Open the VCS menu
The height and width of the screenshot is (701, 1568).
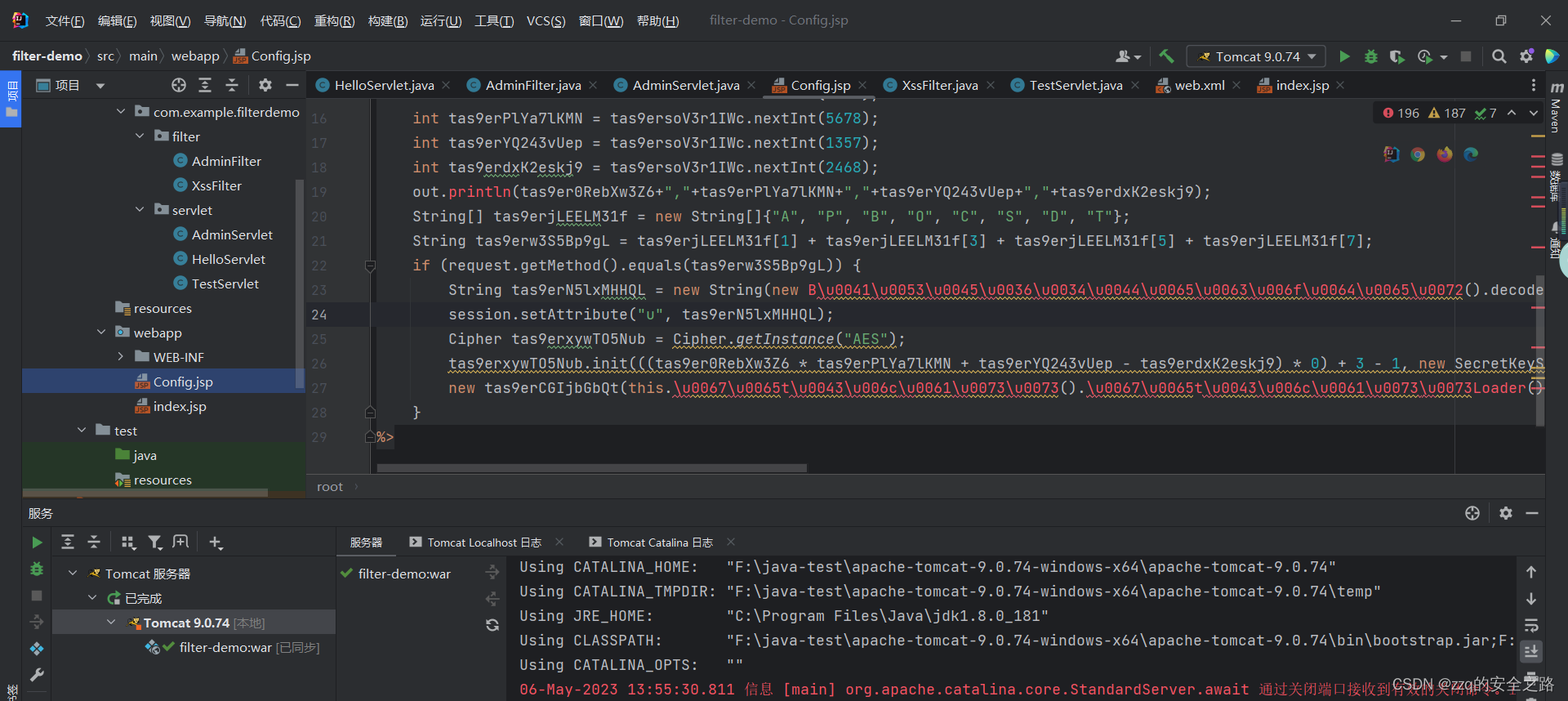[546, 20]
